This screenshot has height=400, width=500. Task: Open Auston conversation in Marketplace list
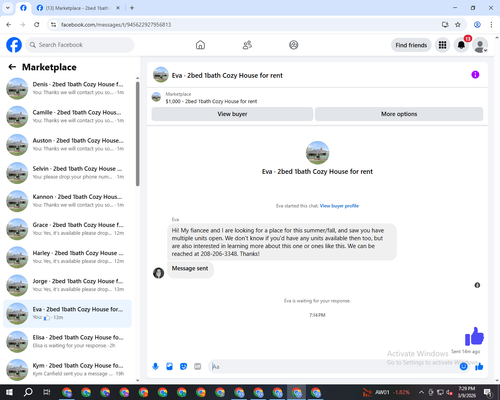coord(68,145)
